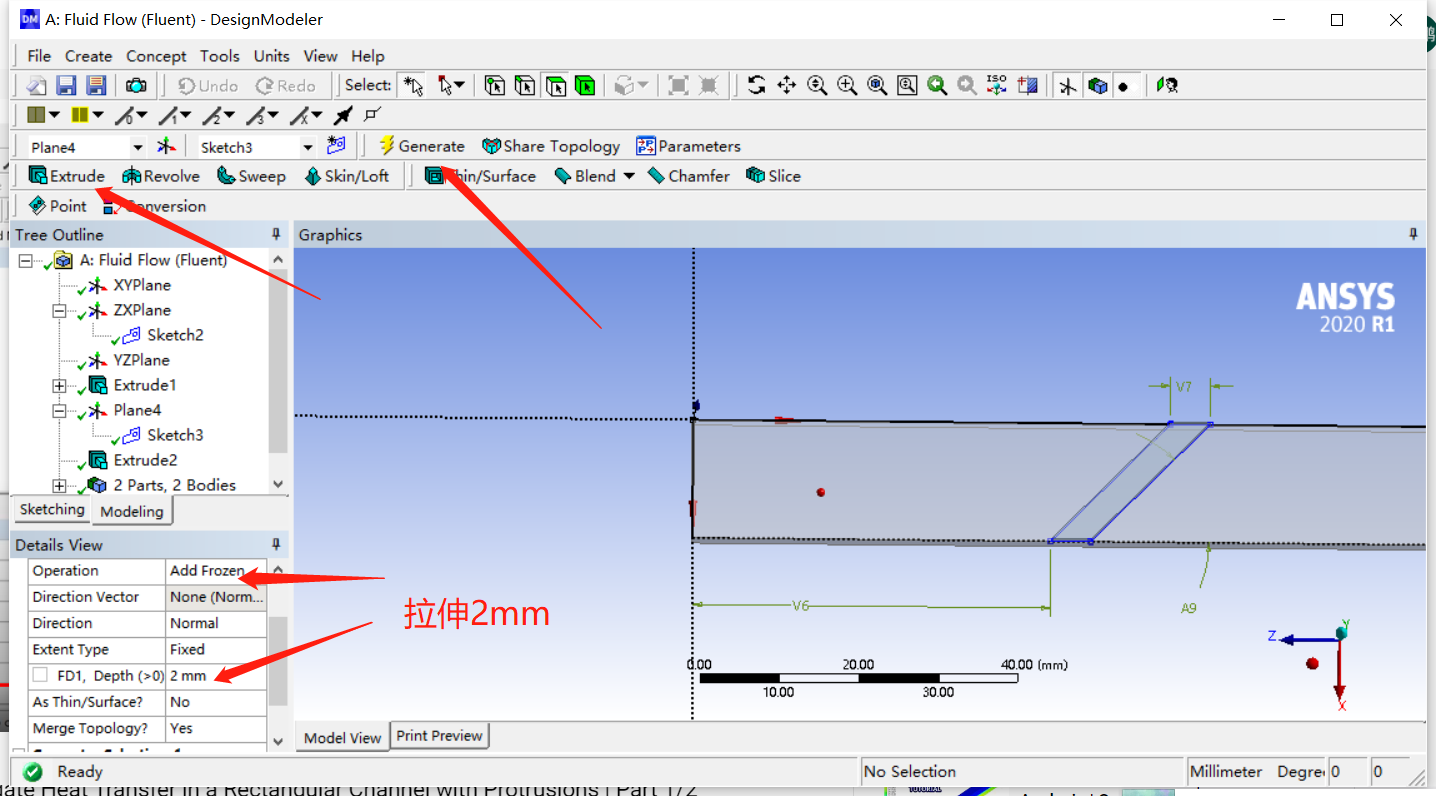Click the New Plane icon beside Plane4
Screen dimensions: 1436x796
tap(166, 146)
